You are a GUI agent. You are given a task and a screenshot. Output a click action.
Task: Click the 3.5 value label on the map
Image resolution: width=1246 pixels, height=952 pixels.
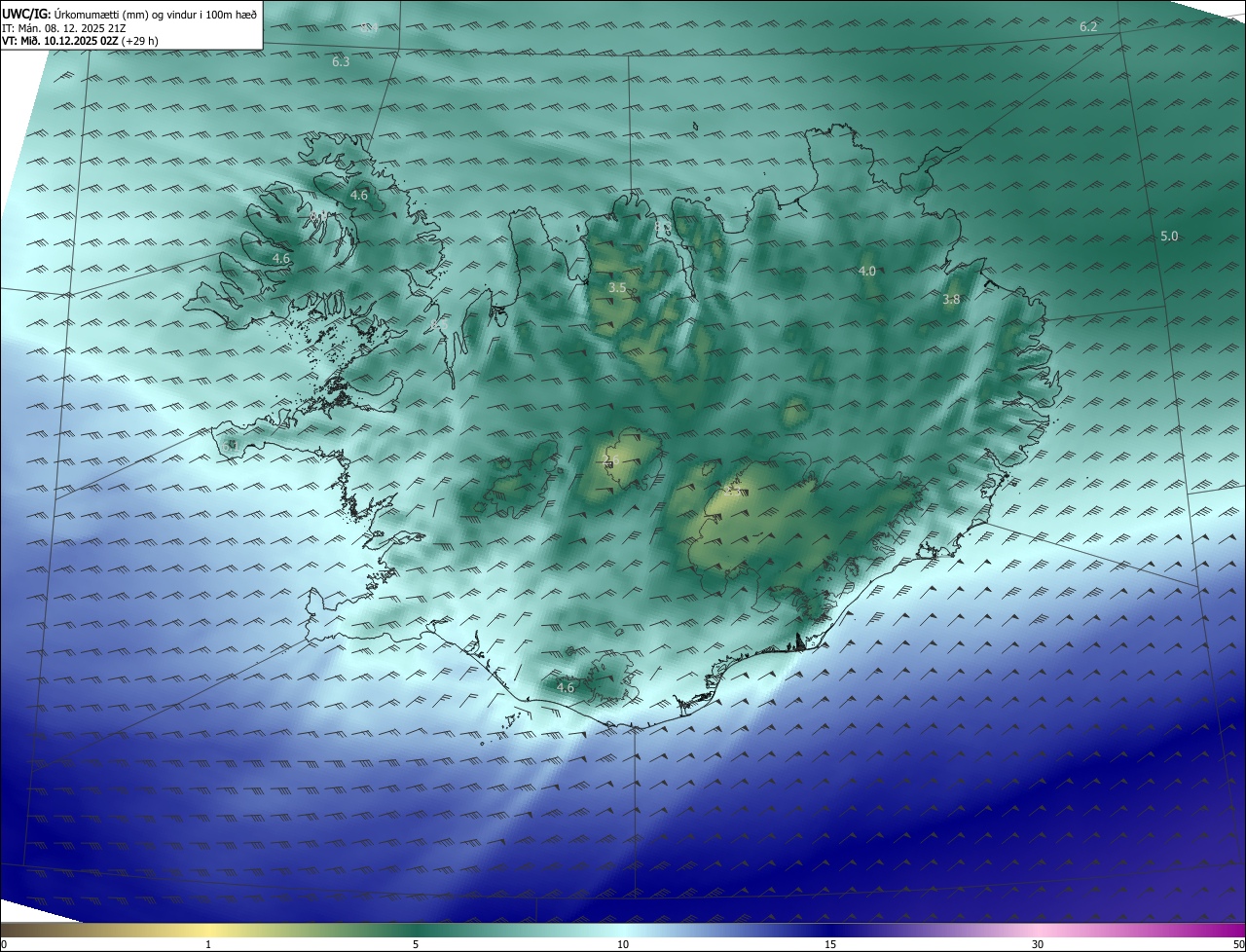pyautogui.click(x=617, y=288)
